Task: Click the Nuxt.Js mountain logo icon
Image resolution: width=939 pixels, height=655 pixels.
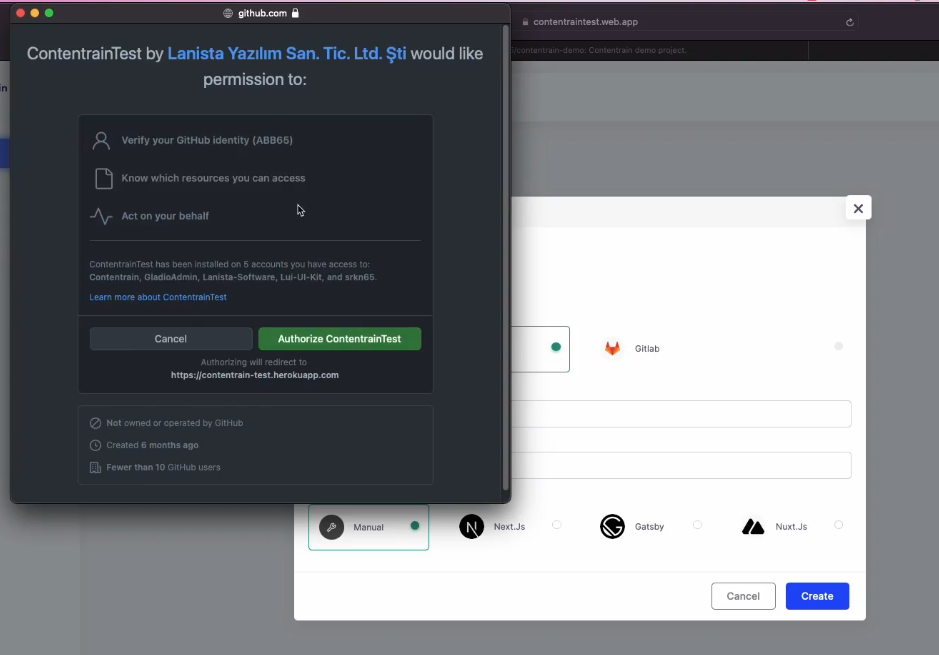Action: pyautogui.click(x=753, y=527)
